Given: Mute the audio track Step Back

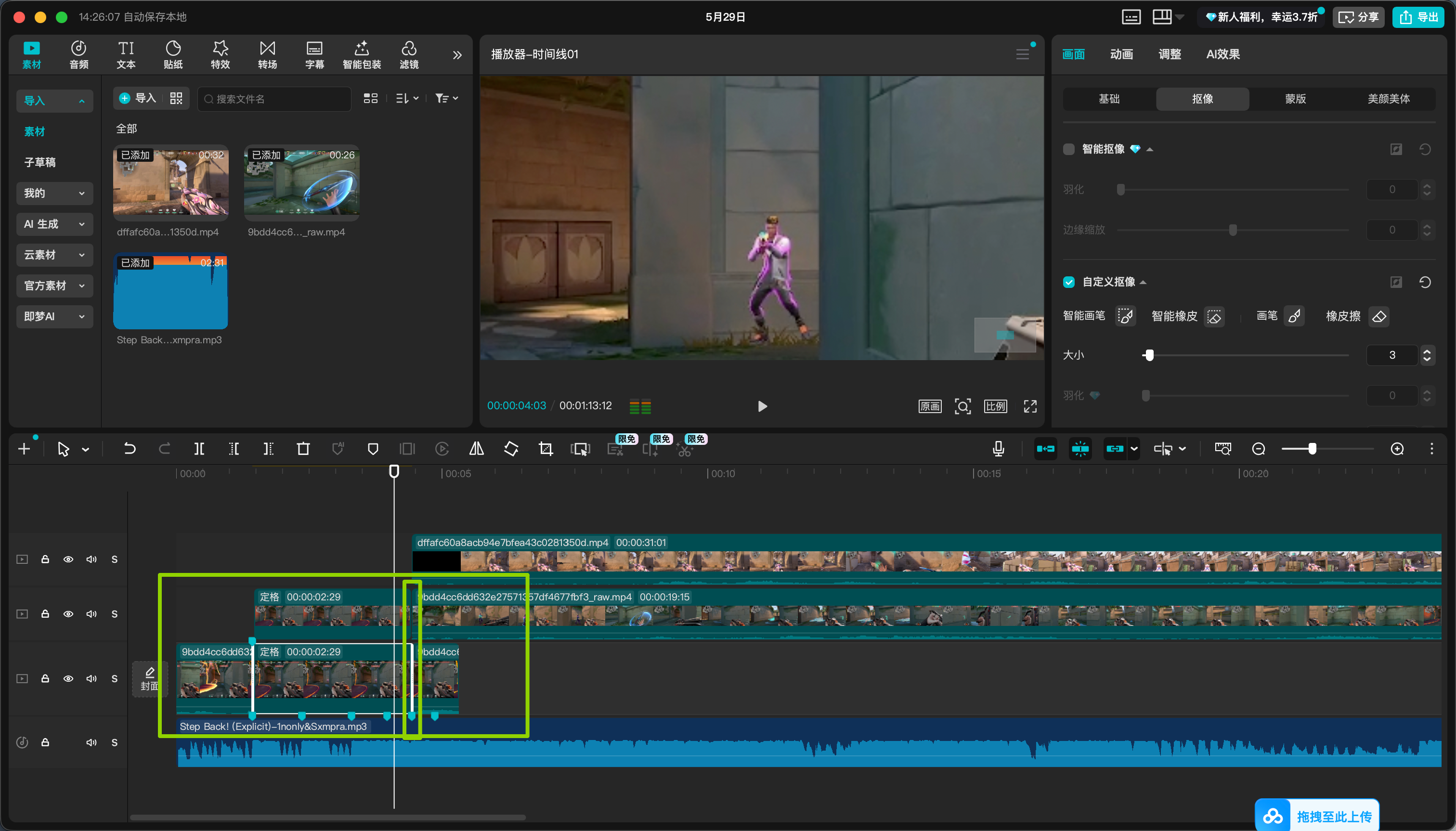Looking at the screenshot, I should 91,742.
